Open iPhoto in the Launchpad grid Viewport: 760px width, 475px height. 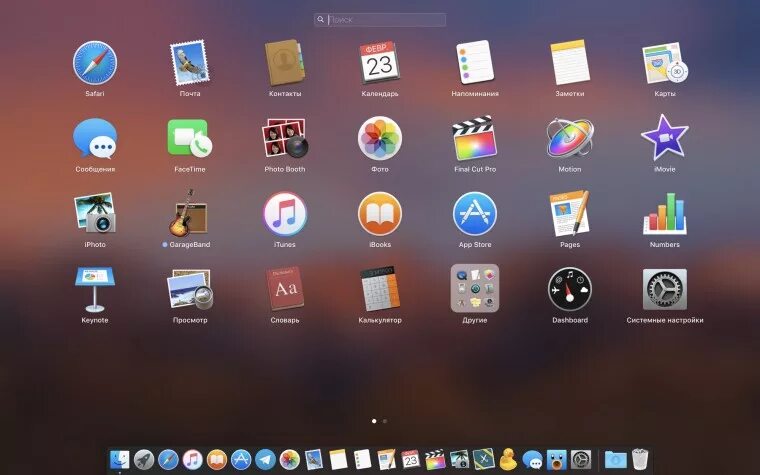[x=95, y=213]
